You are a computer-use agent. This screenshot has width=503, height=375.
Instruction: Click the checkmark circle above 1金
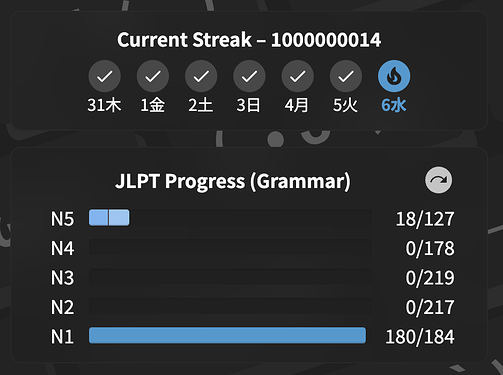[153, 76]
